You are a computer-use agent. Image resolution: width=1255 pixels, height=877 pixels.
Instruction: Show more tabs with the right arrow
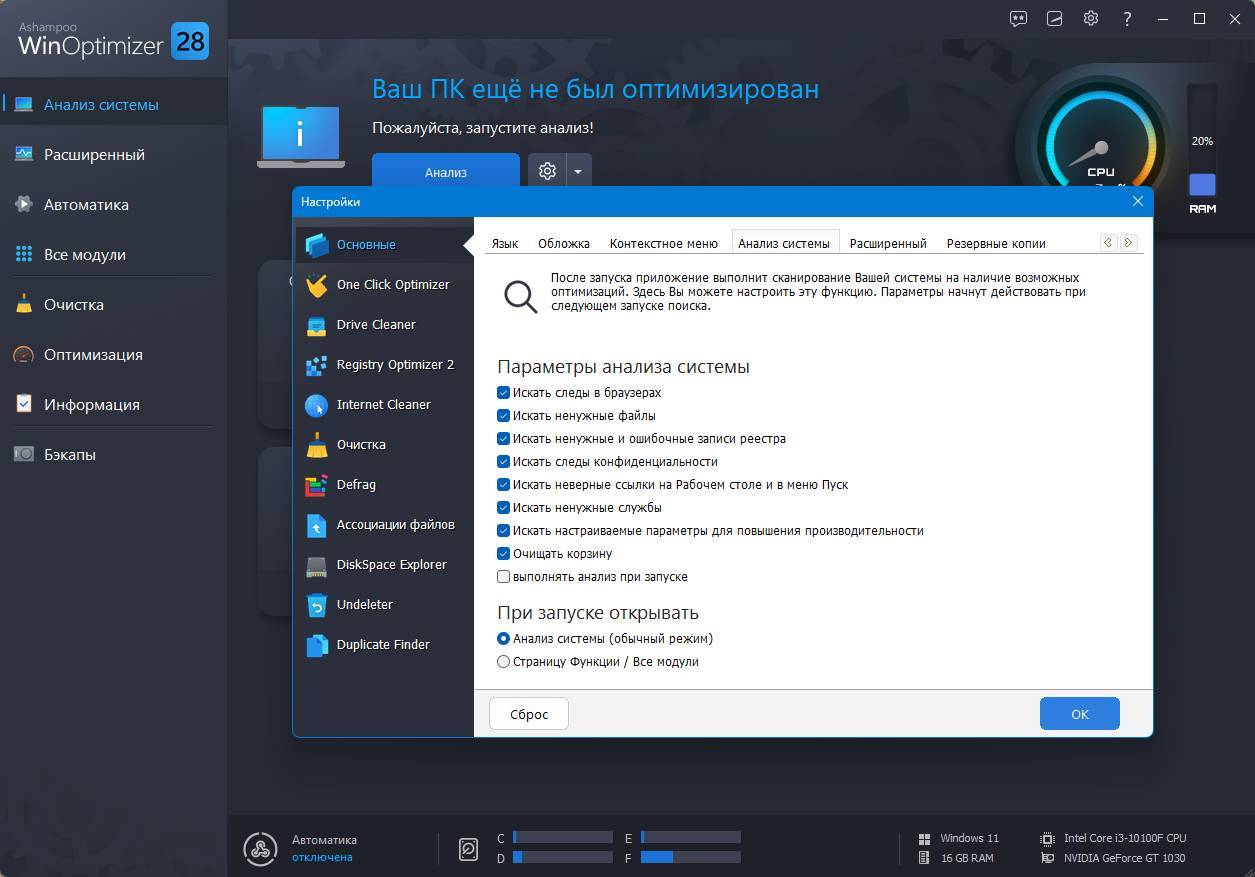[x=1128, y=243]
